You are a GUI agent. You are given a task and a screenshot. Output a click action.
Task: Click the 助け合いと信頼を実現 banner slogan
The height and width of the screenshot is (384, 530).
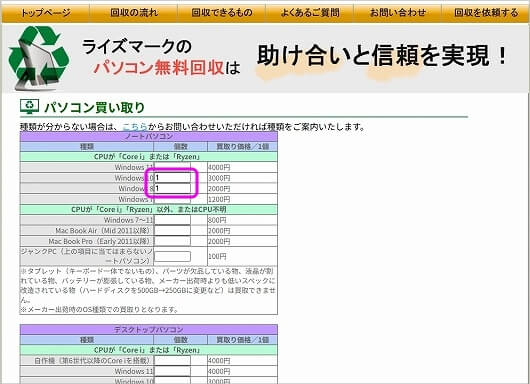382,56
